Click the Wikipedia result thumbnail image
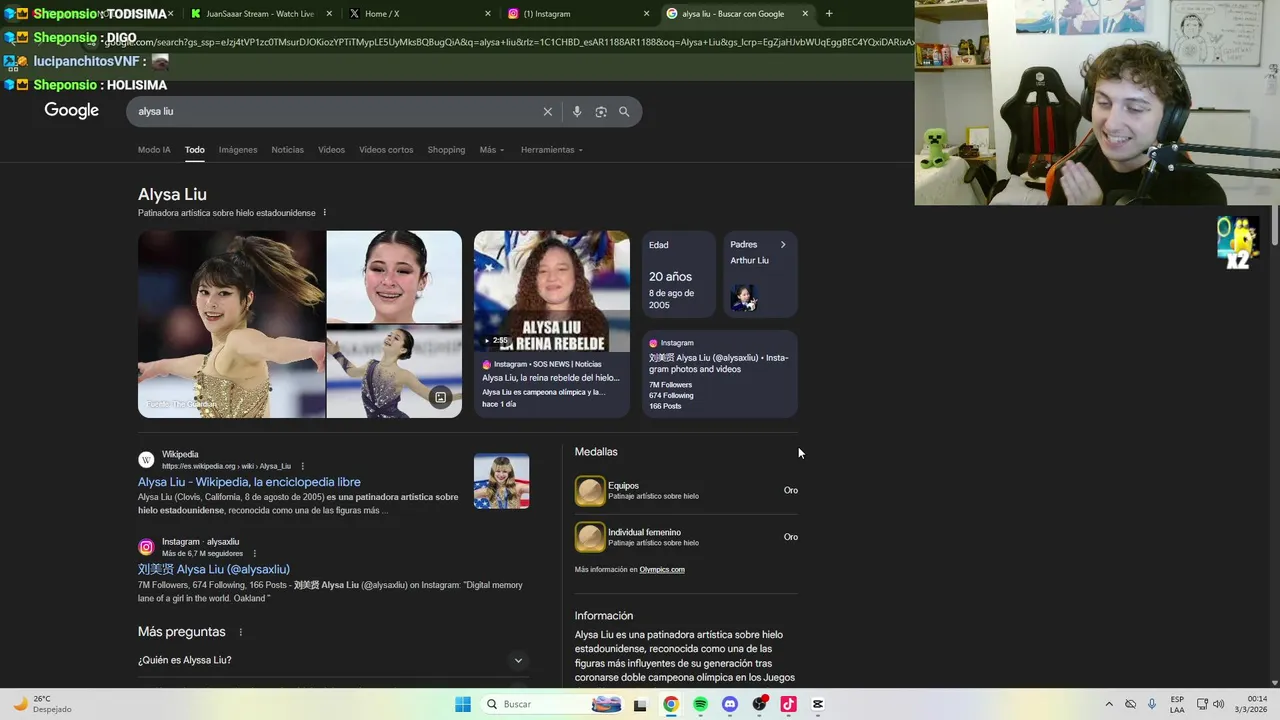 coord(501,481)
